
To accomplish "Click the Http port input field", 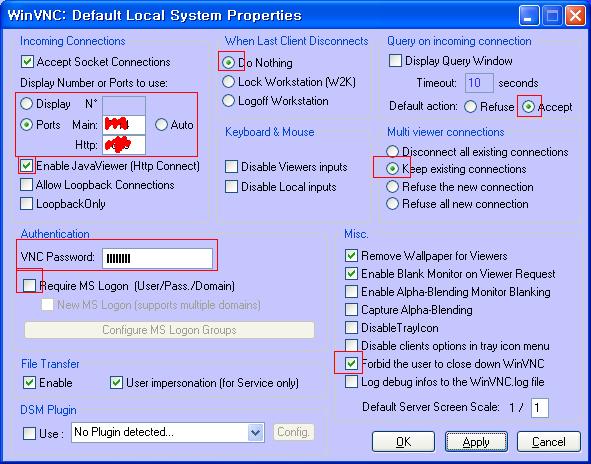I will 124,145.
